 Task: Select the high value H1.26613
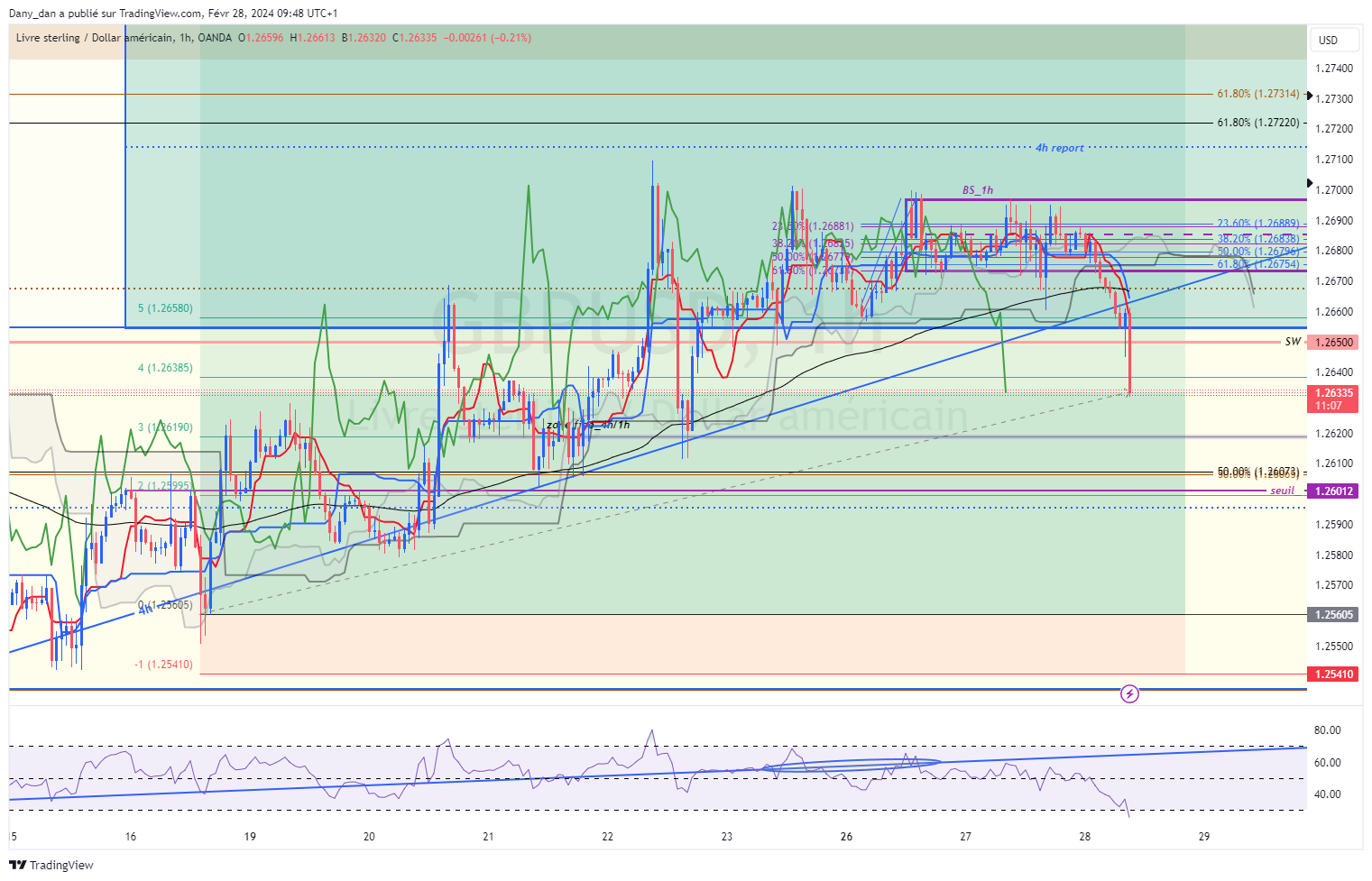(312, 38)
